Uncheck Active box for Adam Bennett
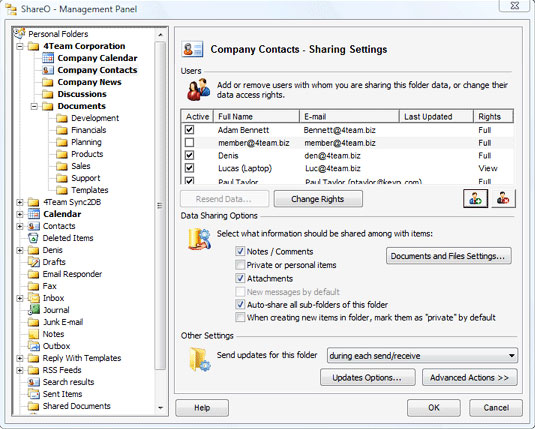This screenshot has height=429, width=535. 189,130
